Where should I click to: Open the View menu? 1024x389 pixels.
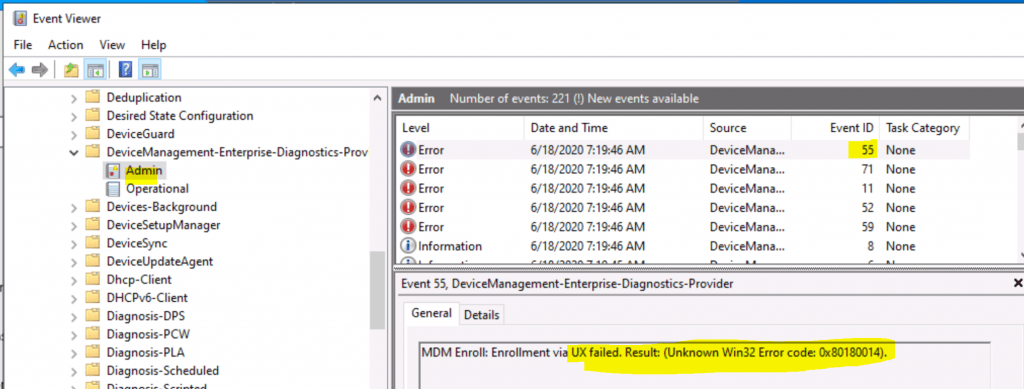tap(112, 45)
